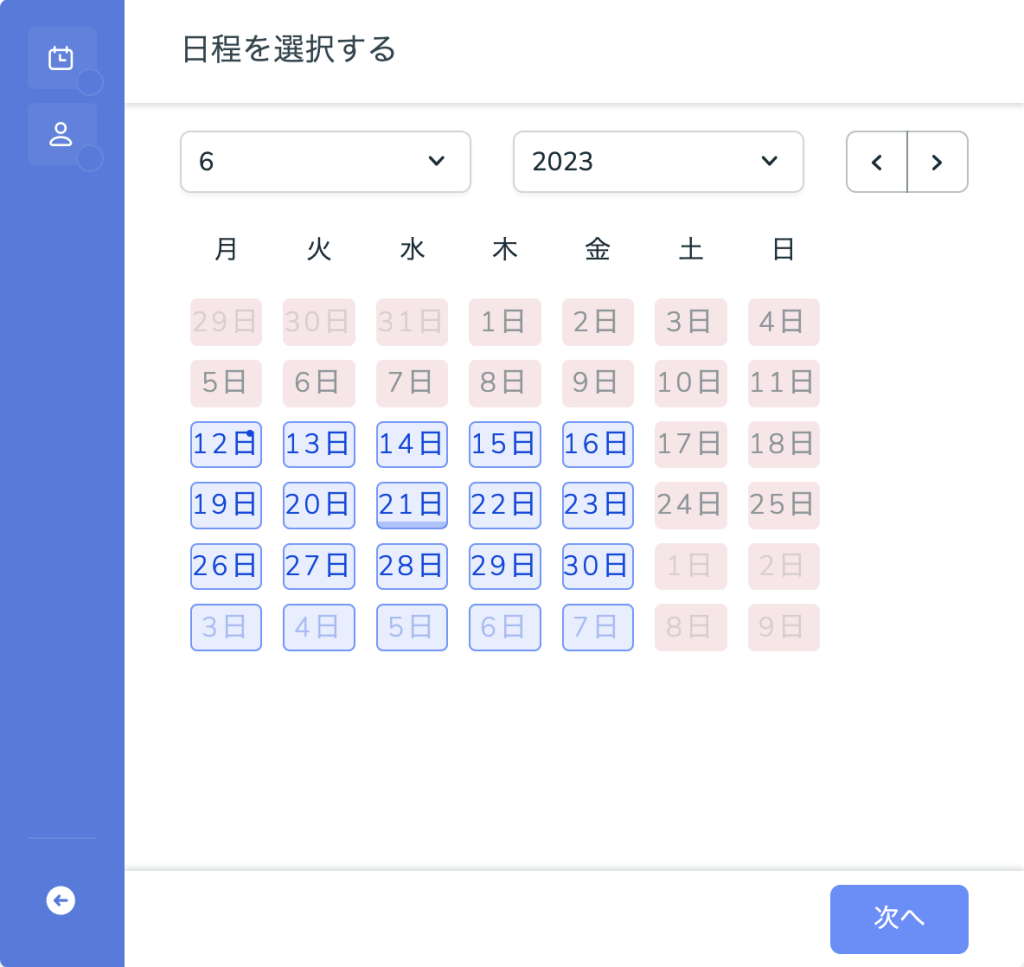This screenshot has width=1024, height=967.
Task: Choose 23日 in the Friday column
Action: point(598,505)
